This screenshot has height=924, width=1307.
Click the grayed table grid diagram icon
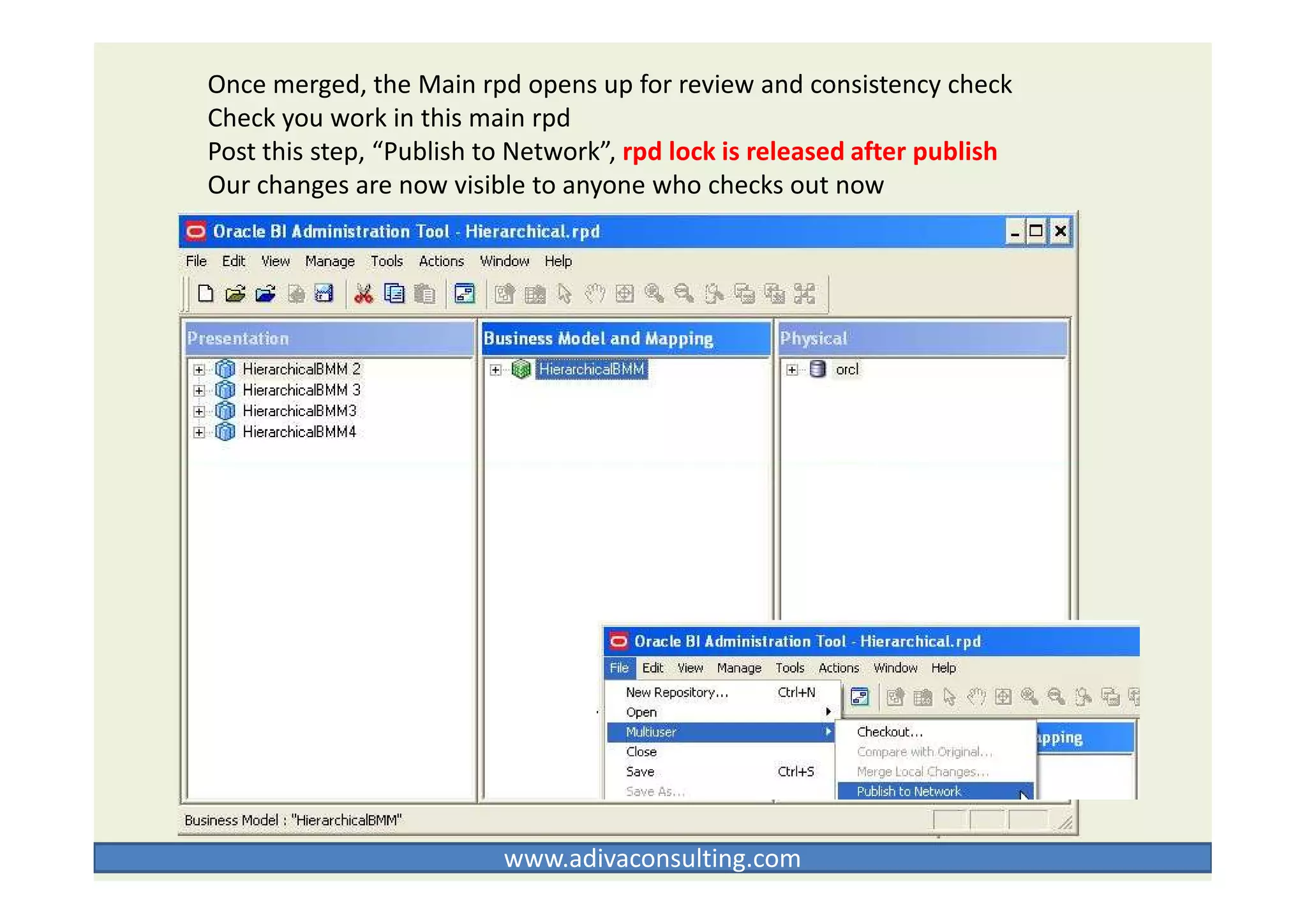coord(535,294)
